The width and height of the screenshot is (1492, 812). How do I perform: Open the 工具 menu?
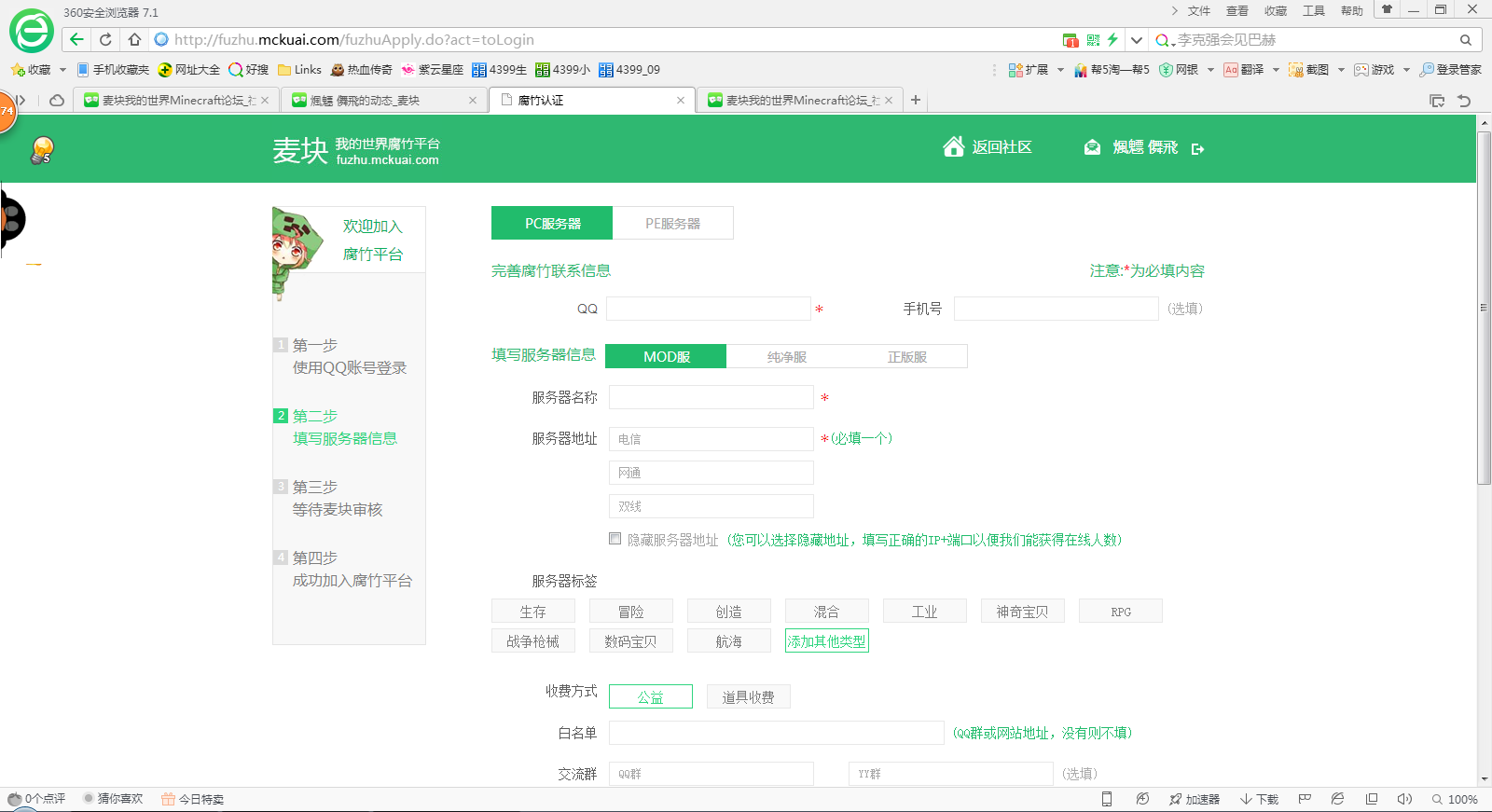click(1314, 11)
